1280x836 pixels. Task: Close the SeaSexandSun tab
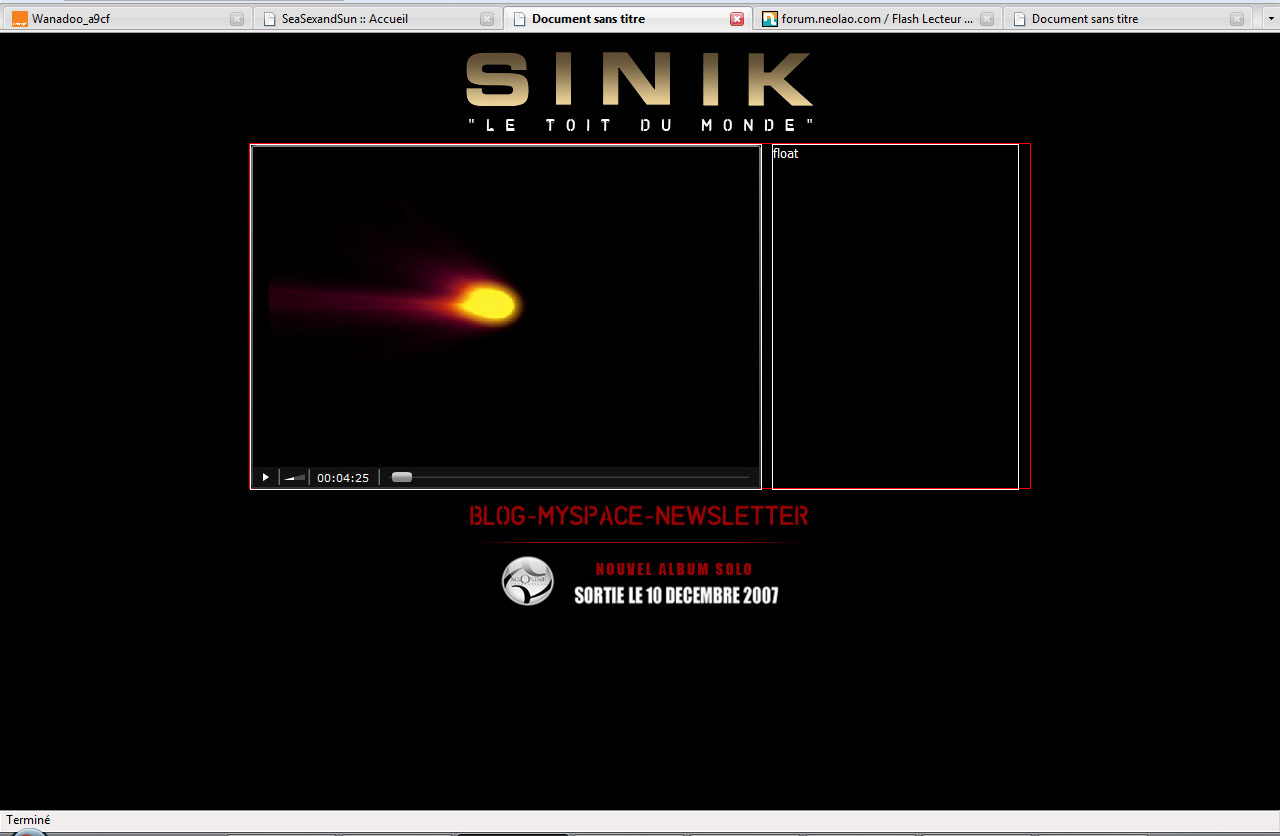click(487, 19)
